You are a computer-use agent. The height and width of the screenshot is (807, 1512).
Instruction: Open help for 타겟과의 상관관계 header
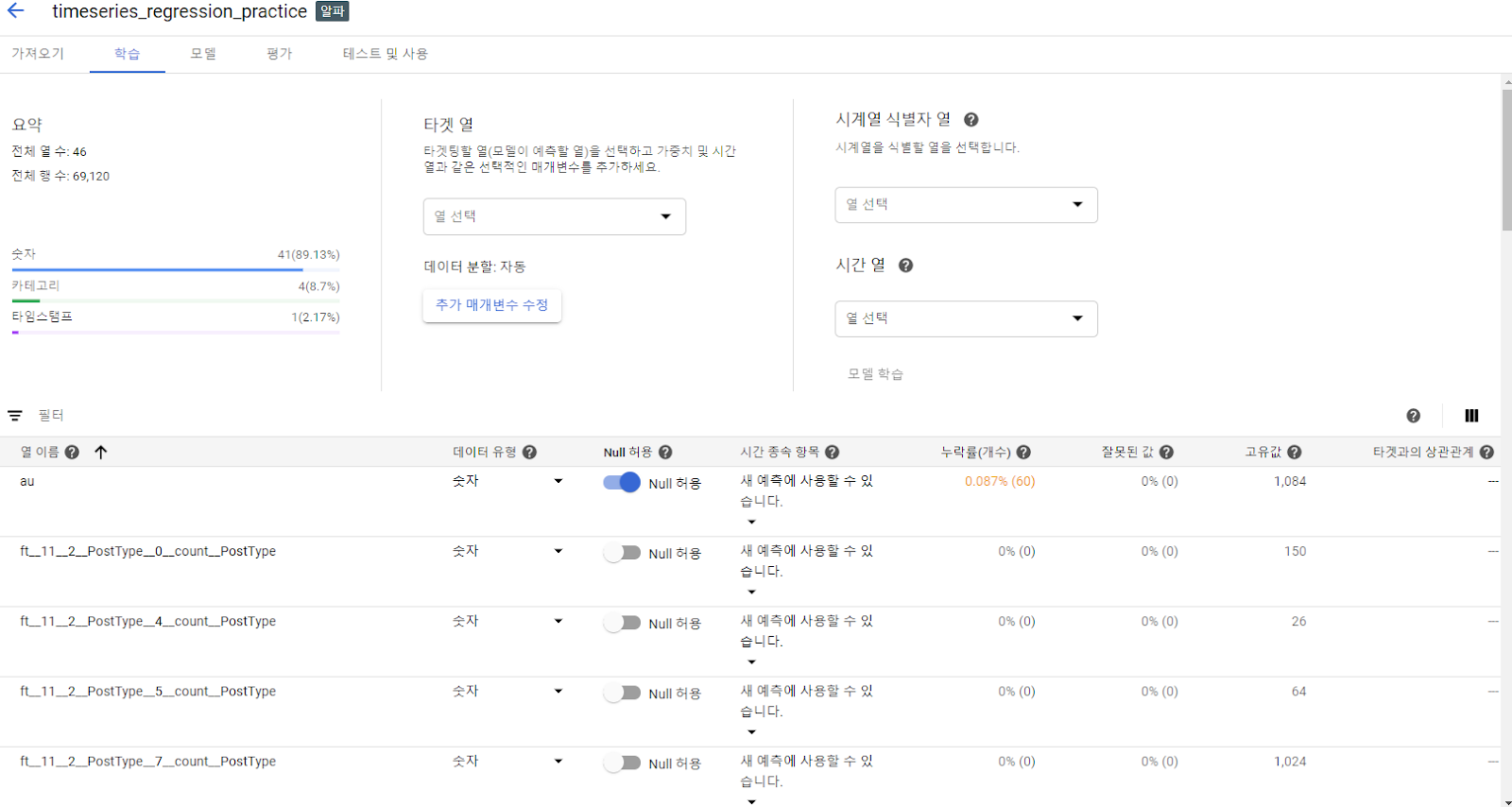pyautogui.click(x=1486, y=453)
